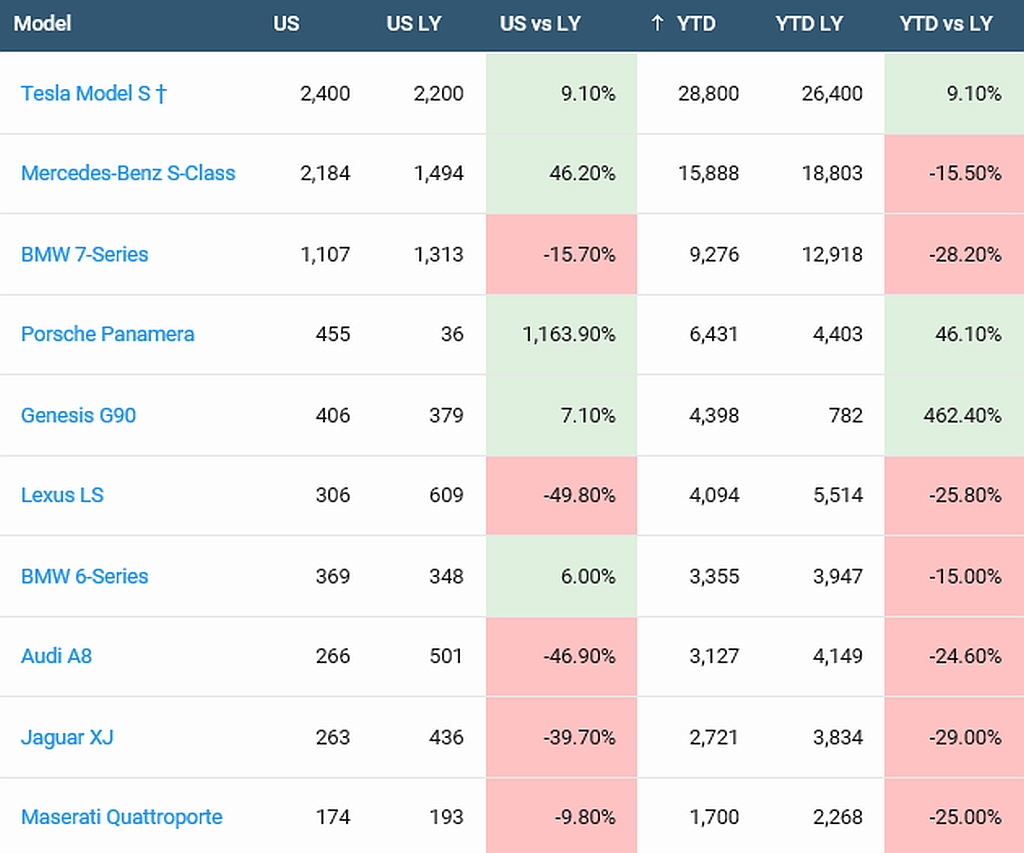Select the 2,200 US LY value
This screenshot has height=853, width=1024.
click(x=439, y=93)
